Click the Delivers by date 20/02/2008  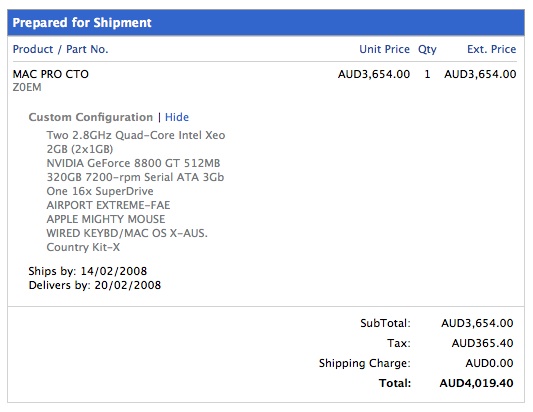pos(127,285)
